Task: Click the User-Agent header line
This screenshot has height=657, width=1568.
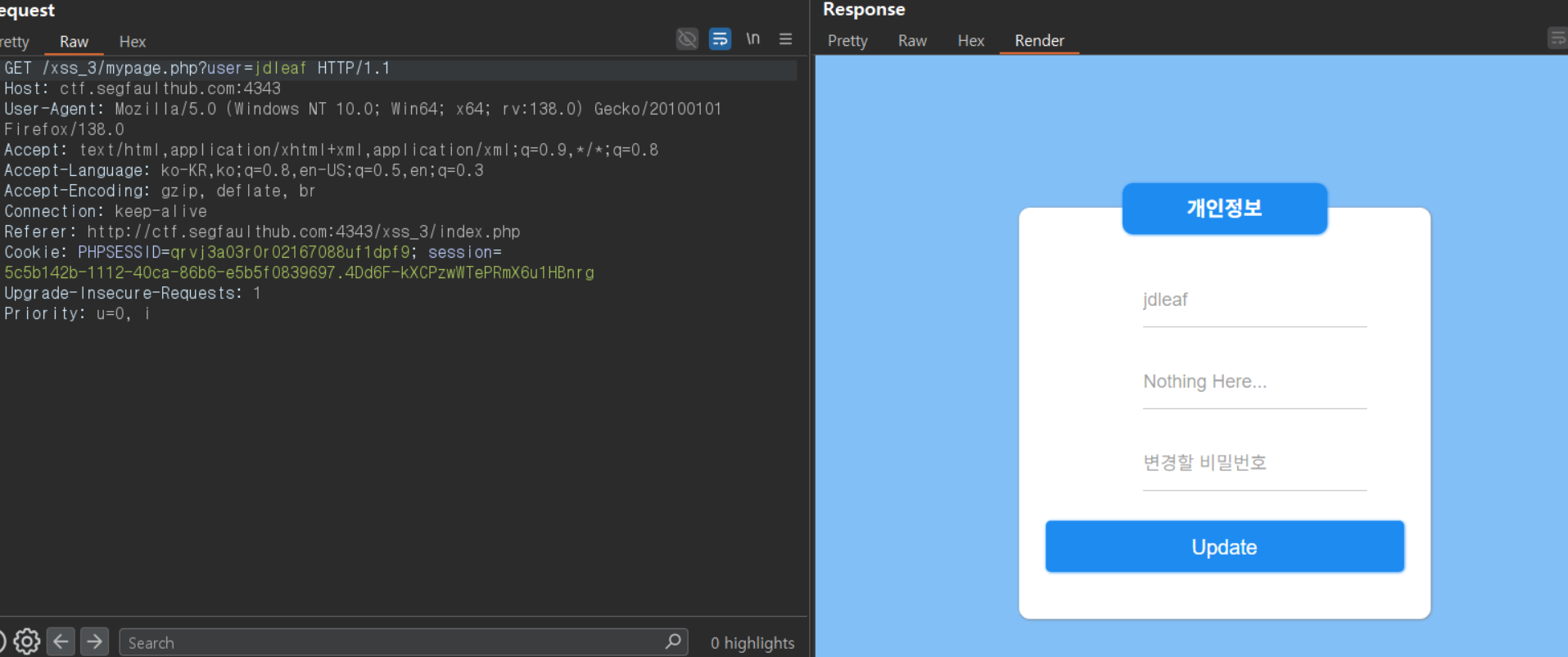Action: [363, 119]
